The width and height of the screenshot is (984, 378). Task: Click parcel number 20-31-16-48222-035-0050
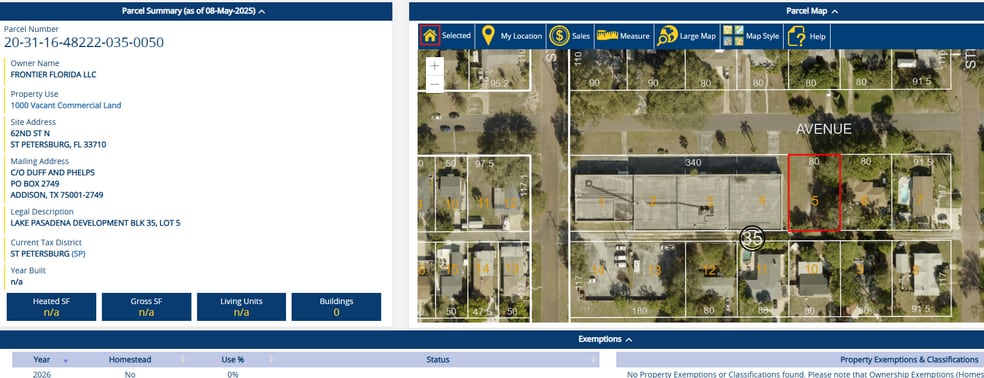[x=83, y=43]
